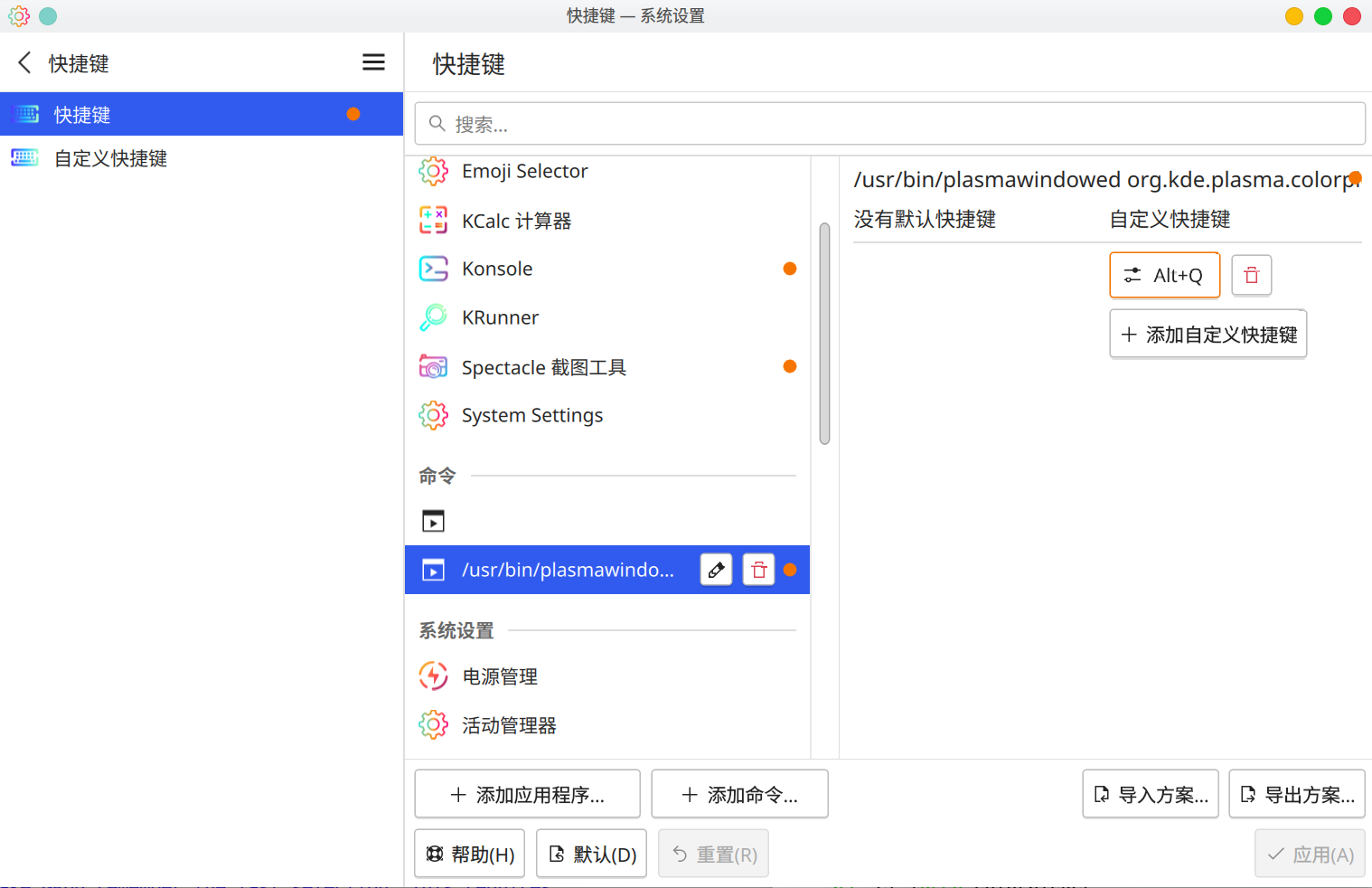Edit the selected command with the pencil icon
Viewport: 1372px width, 888px height.
pos(716,570)
